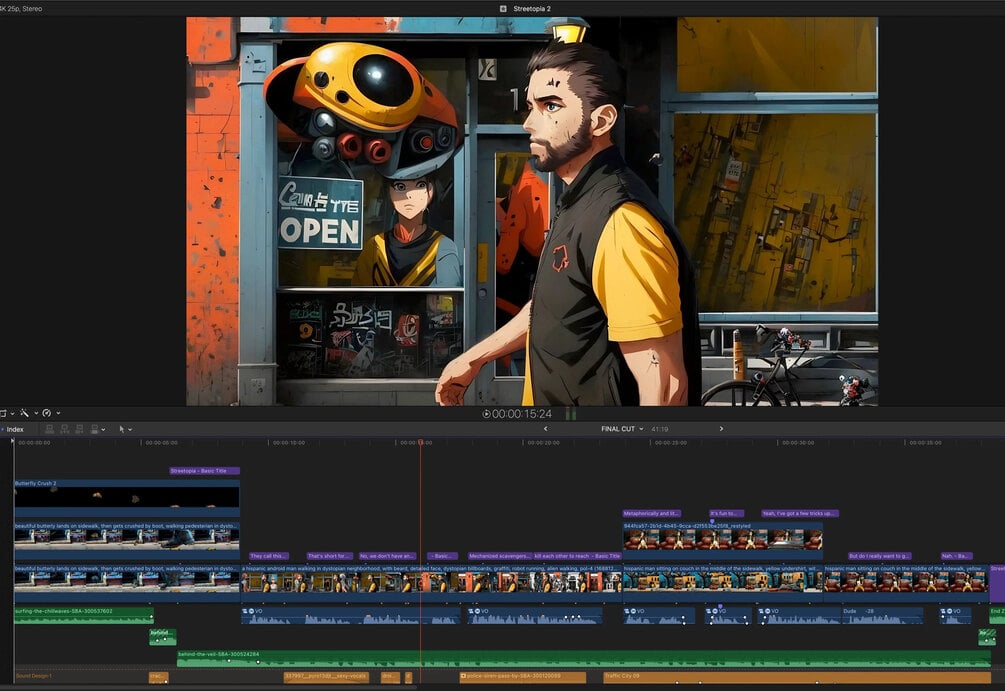
Task: Open the FINAL CUT project dropdown
Action: 622,429
